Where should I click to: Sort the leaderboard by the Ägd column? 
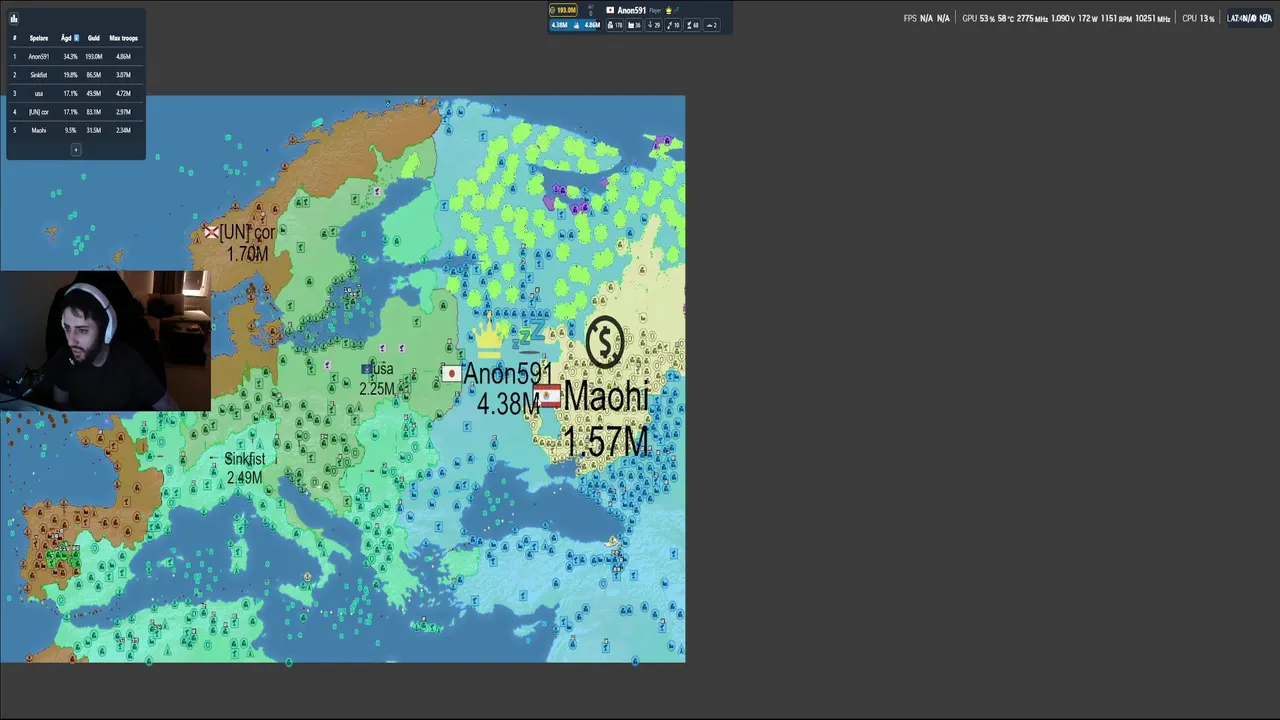point(69,38)
